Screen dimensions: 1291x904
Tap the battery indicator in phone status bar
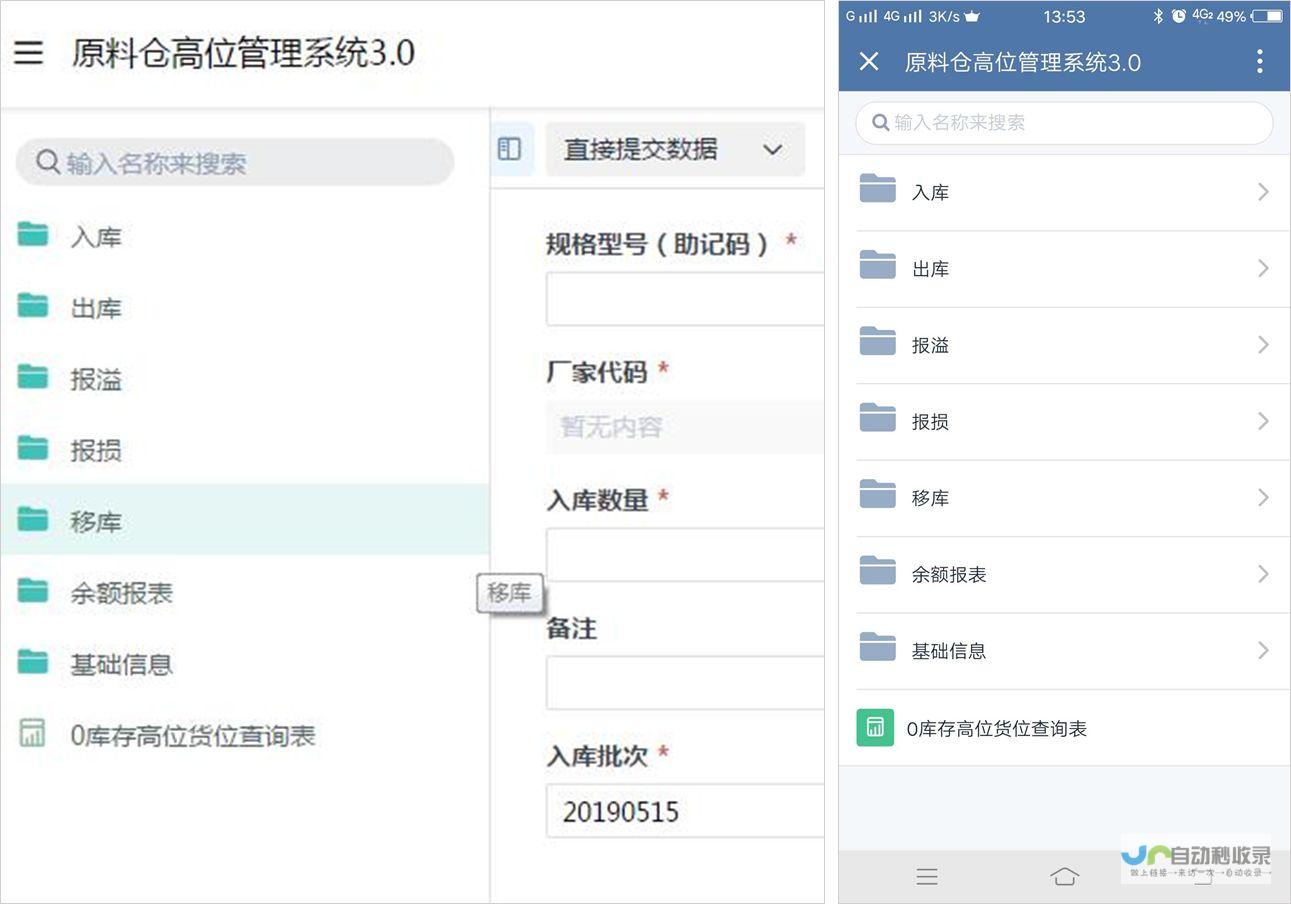[1266, 16]
